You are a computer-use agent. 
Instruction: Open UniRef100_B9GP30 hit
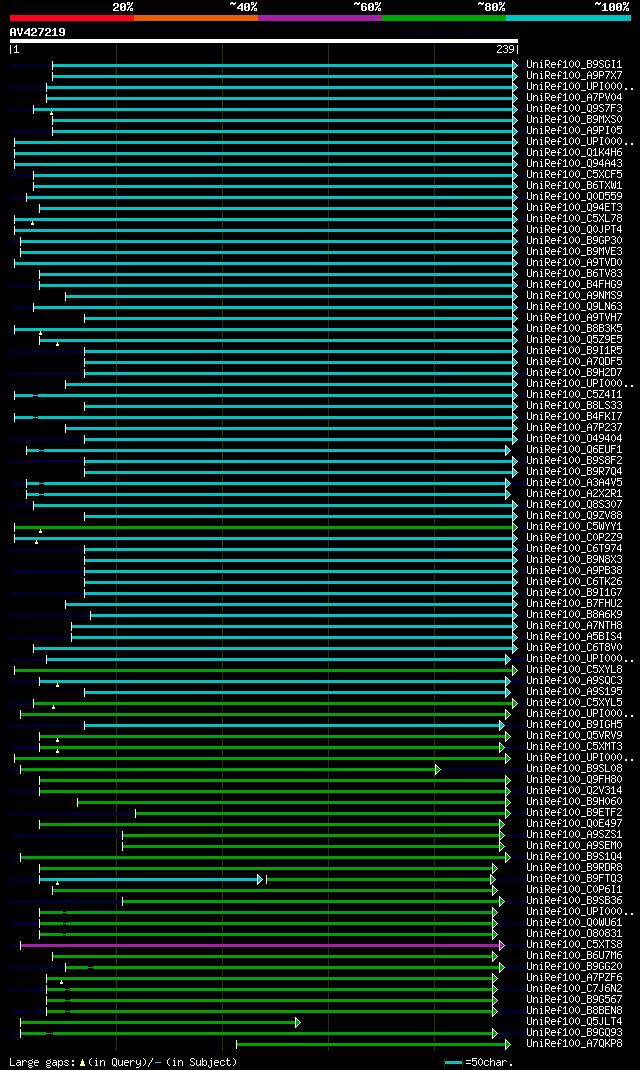(x=574, y=240)
